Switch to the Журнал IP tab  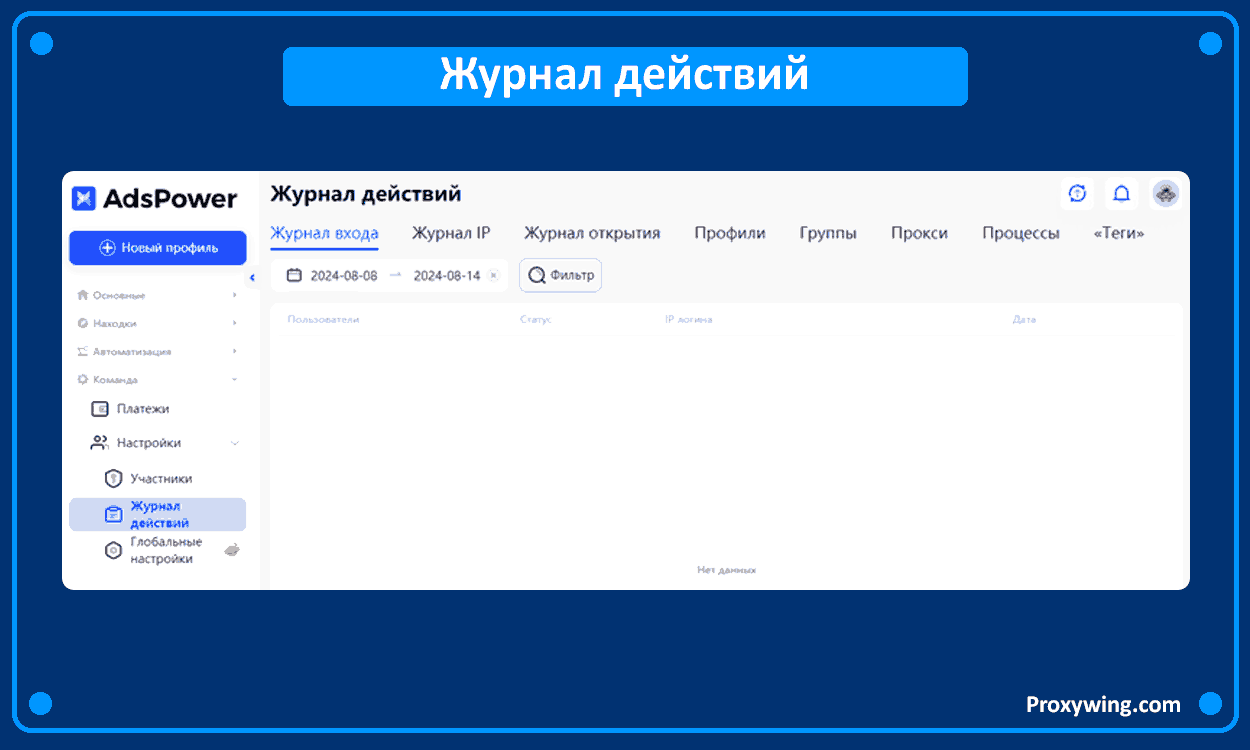tap(451, 233)
